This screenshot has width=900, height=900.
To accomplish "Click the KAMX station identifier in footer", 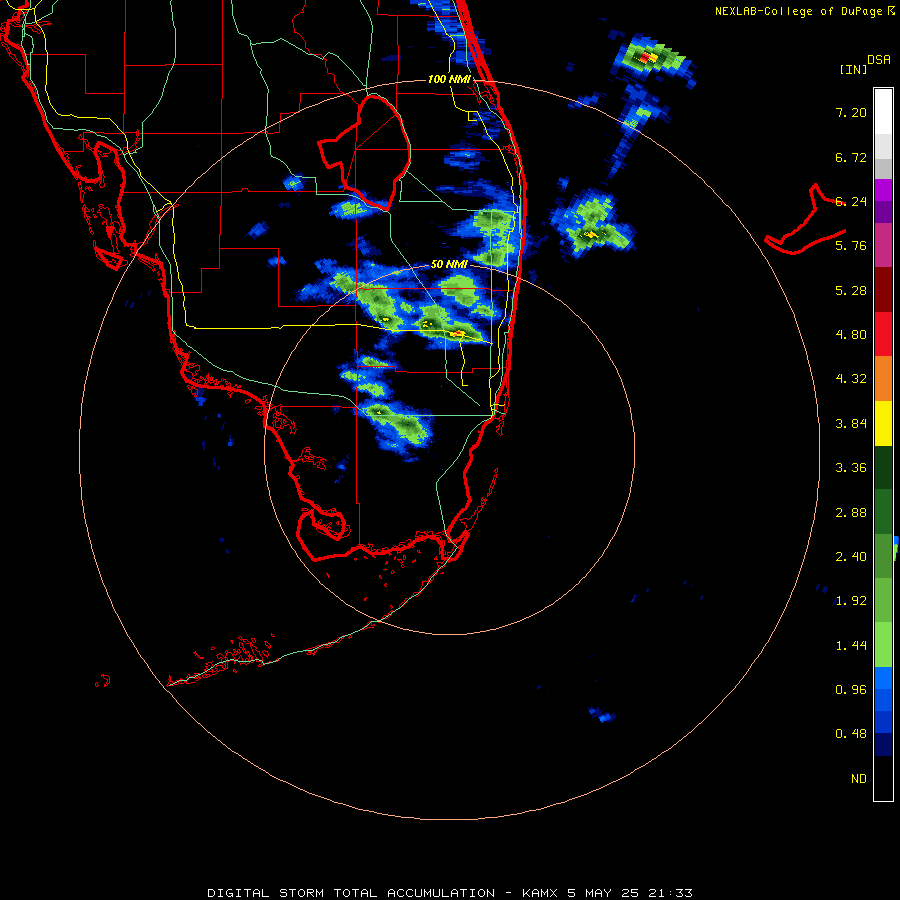I will [x=540, y=893].
